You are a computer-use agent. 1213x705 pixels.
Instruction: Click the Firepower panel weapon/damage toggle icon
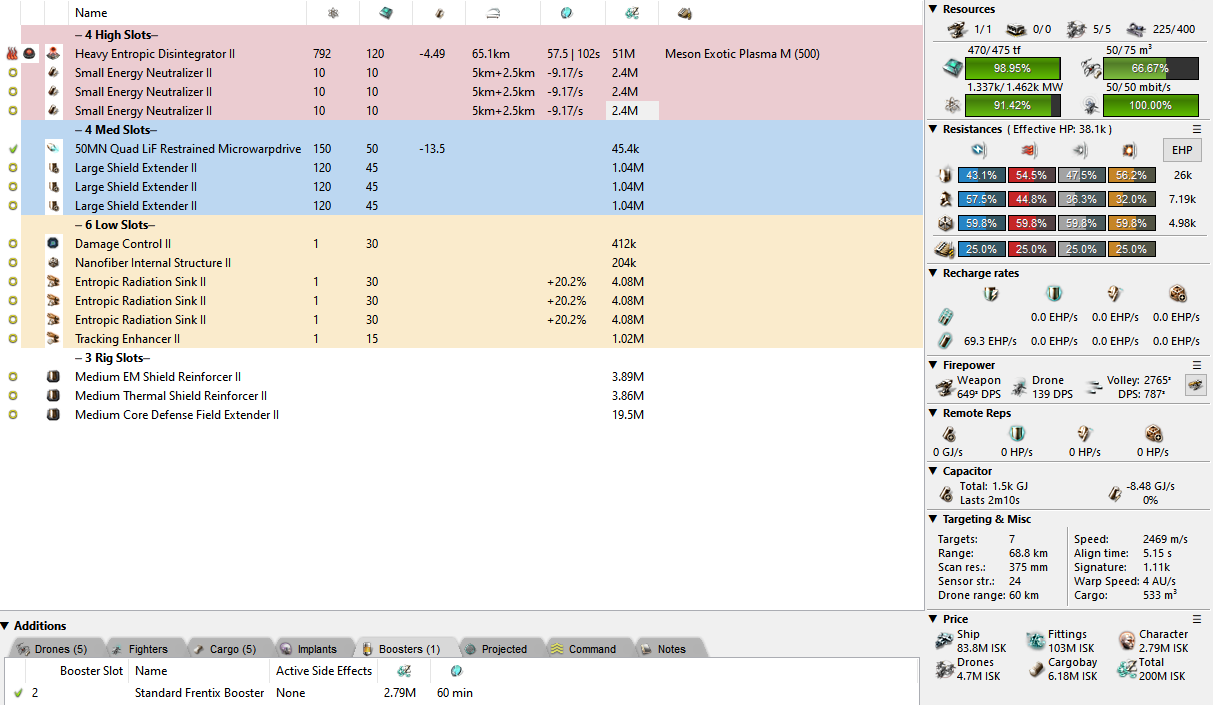pyautogui.click(x=1195, y=385)
